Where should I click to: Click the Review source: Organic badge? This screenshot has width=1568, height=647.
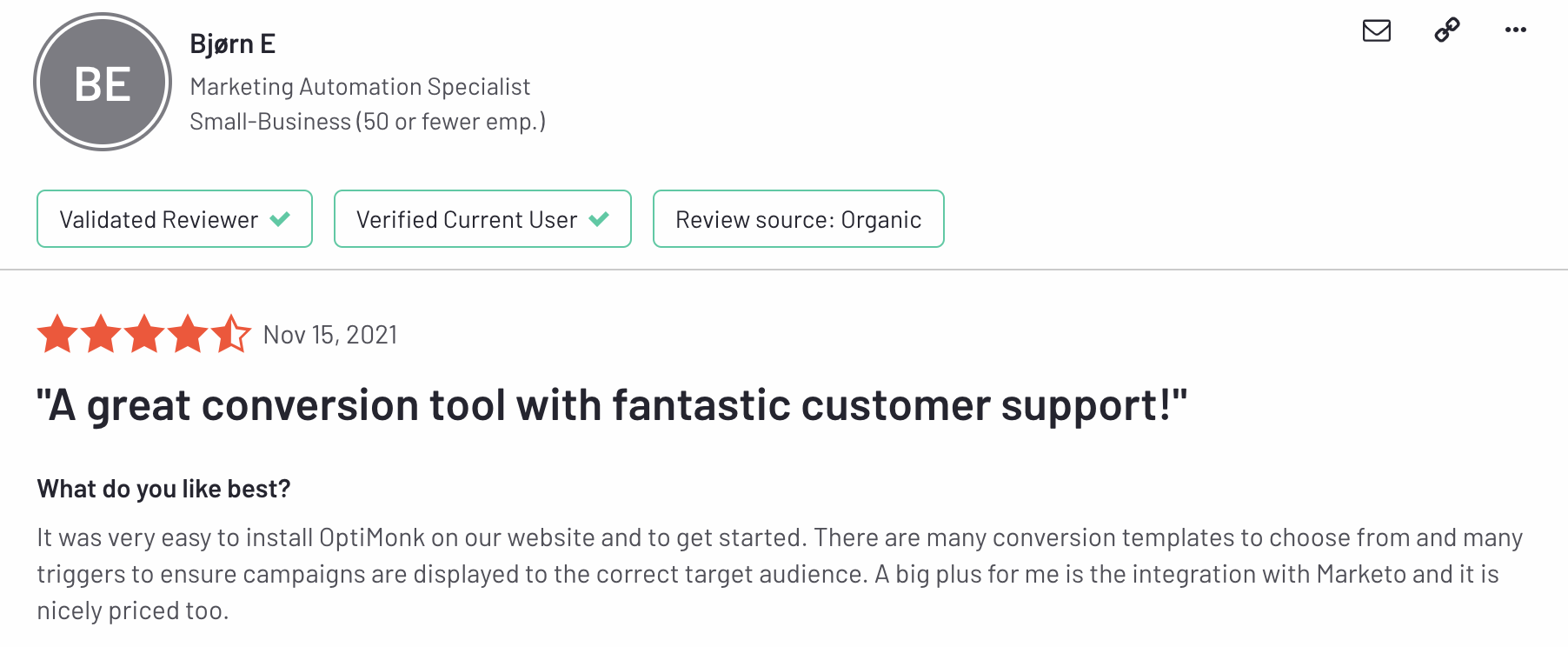(798, 219)
